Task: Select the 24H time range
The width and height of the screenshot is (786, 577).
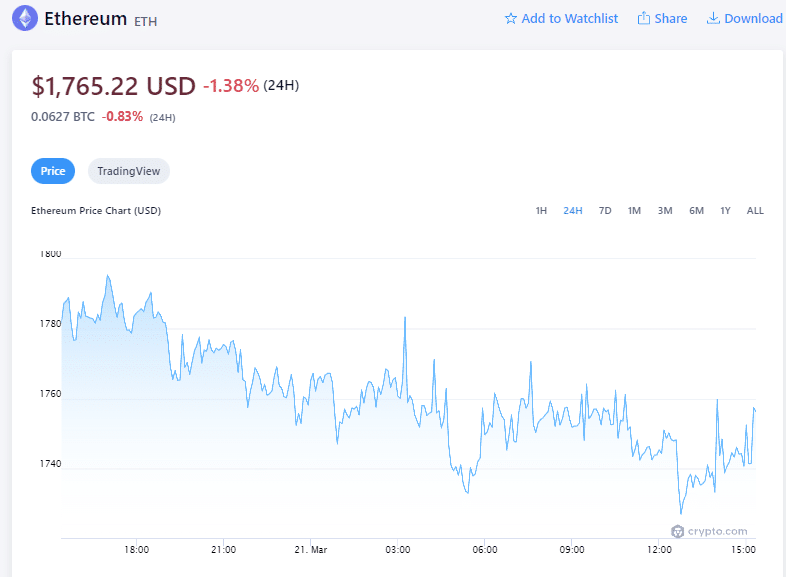Action: coord(572,211)
